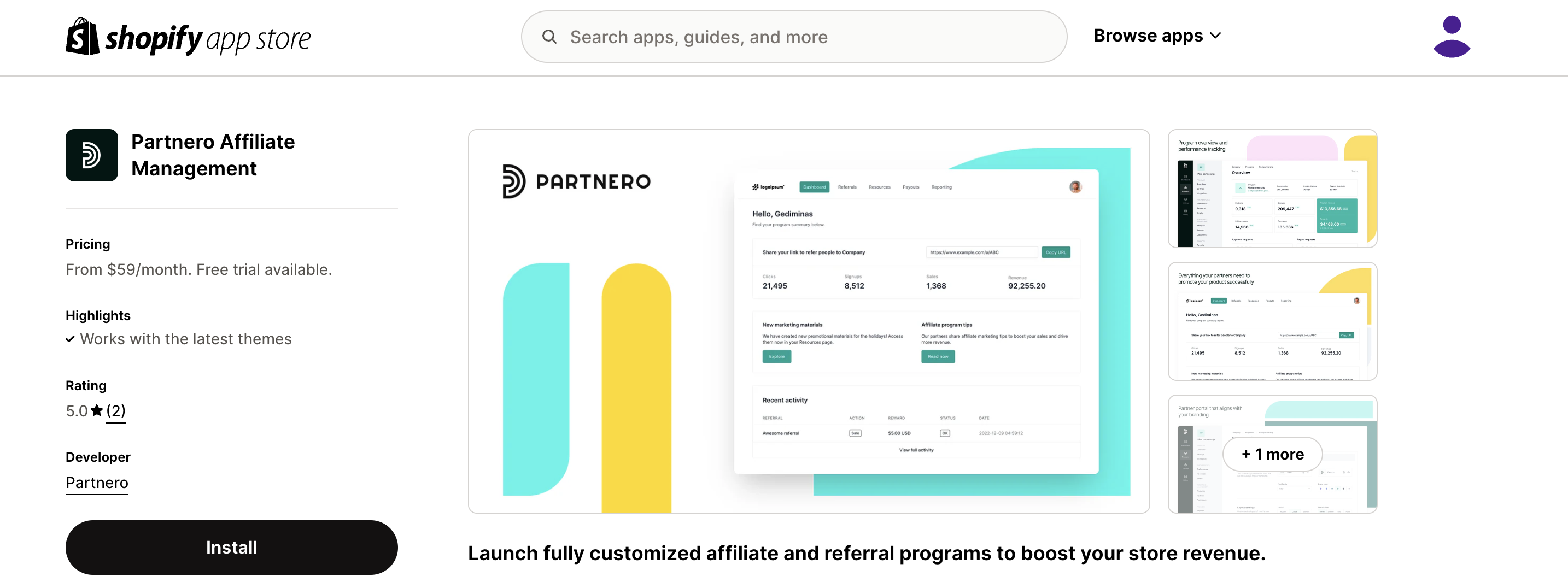Viewport: 1568px width, 588px height.
Task: Click the + 1 more button
Action: pyautogui.click(x=1272, y=454)
